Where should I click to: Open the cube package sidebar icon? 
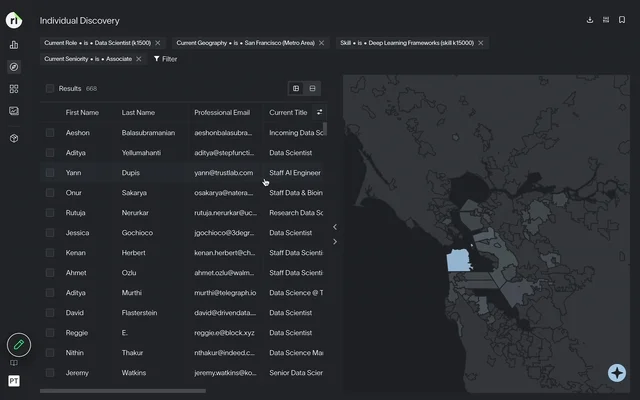14,138
